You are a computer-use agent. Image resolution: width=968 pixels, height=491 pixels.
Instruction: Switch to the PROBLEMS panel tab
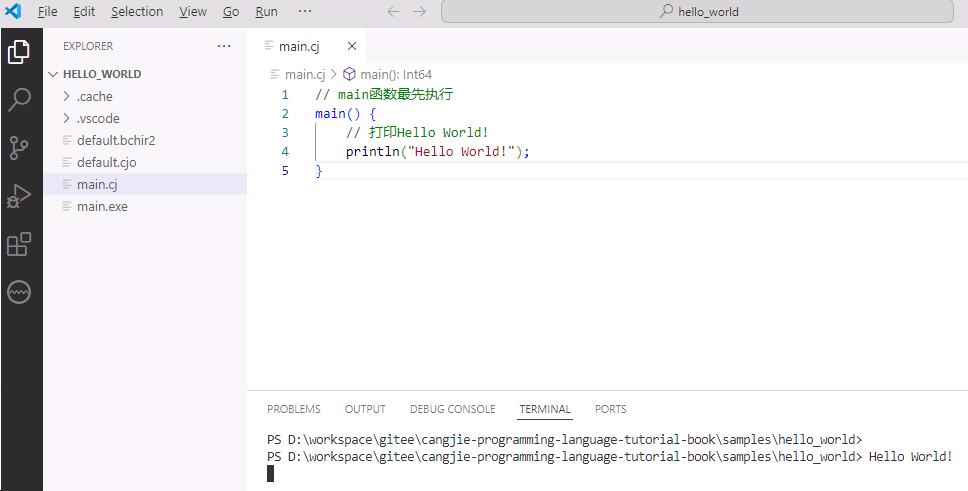pos(294,409)
